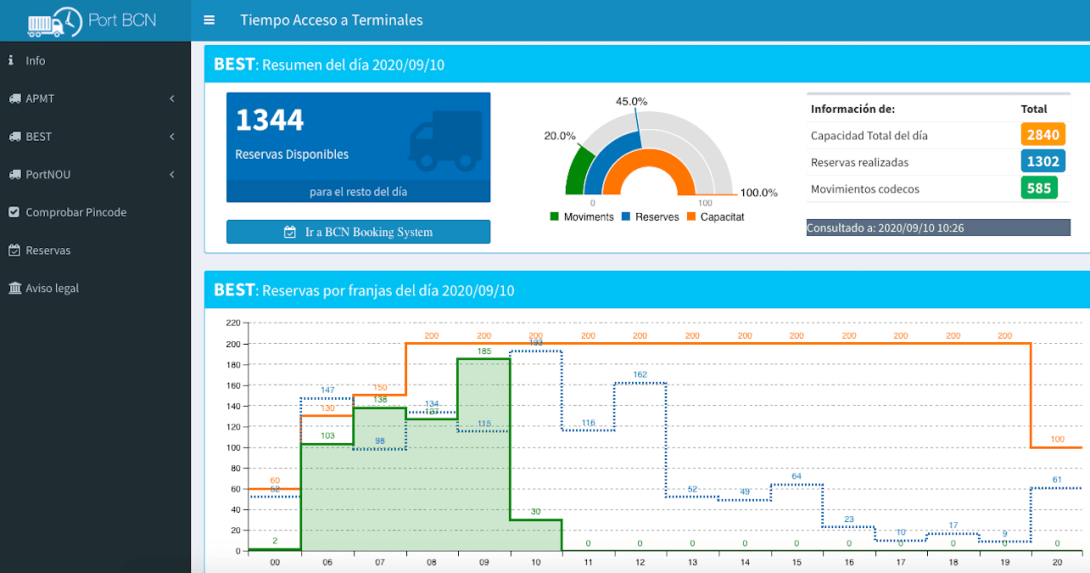Click 'Movimientos codecos' row label
The image size is (1090, 573).
(x=865, y=188)
